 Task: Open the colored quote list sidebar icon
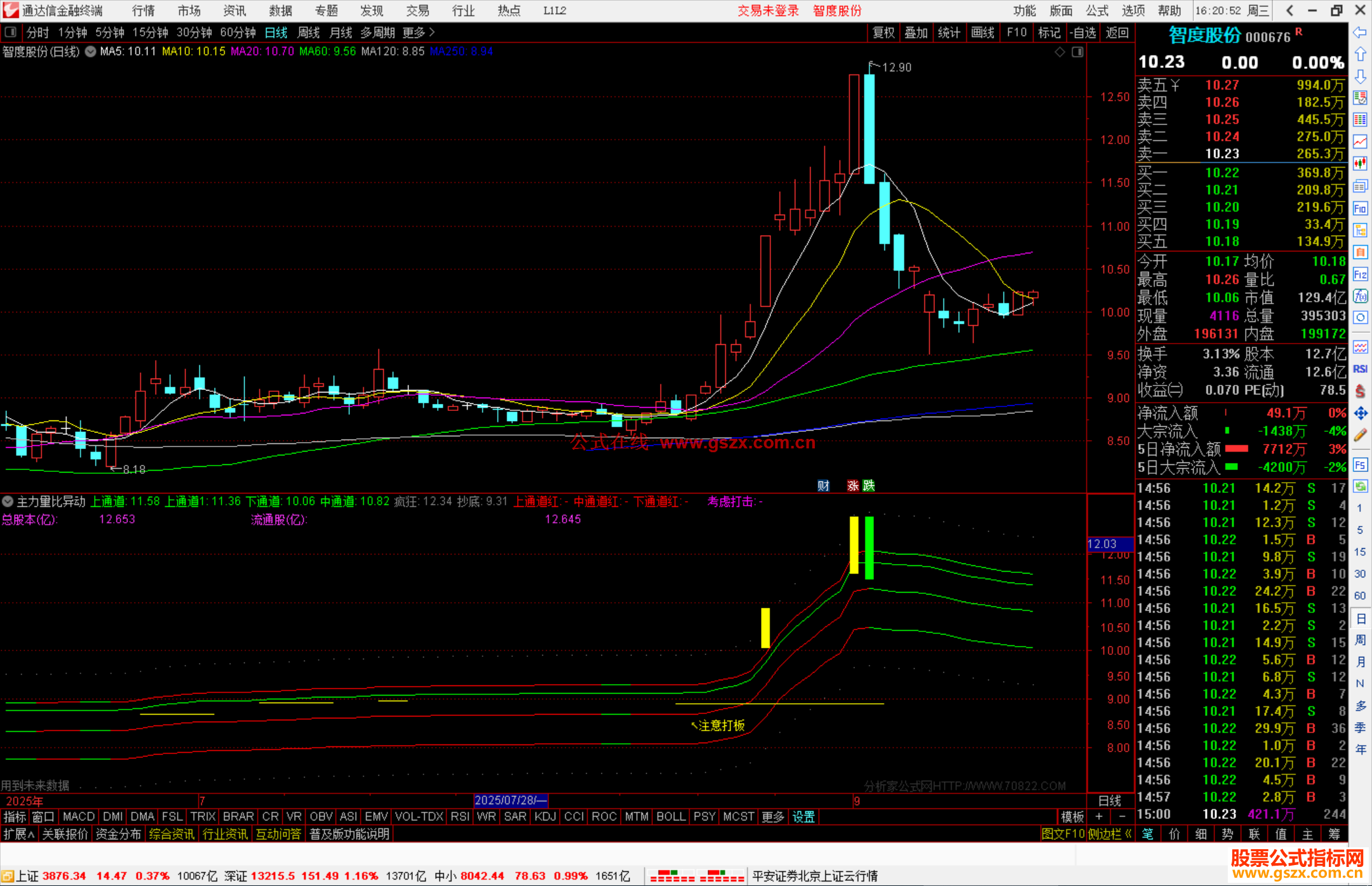pyautogui.click(x=1360, y=98)
